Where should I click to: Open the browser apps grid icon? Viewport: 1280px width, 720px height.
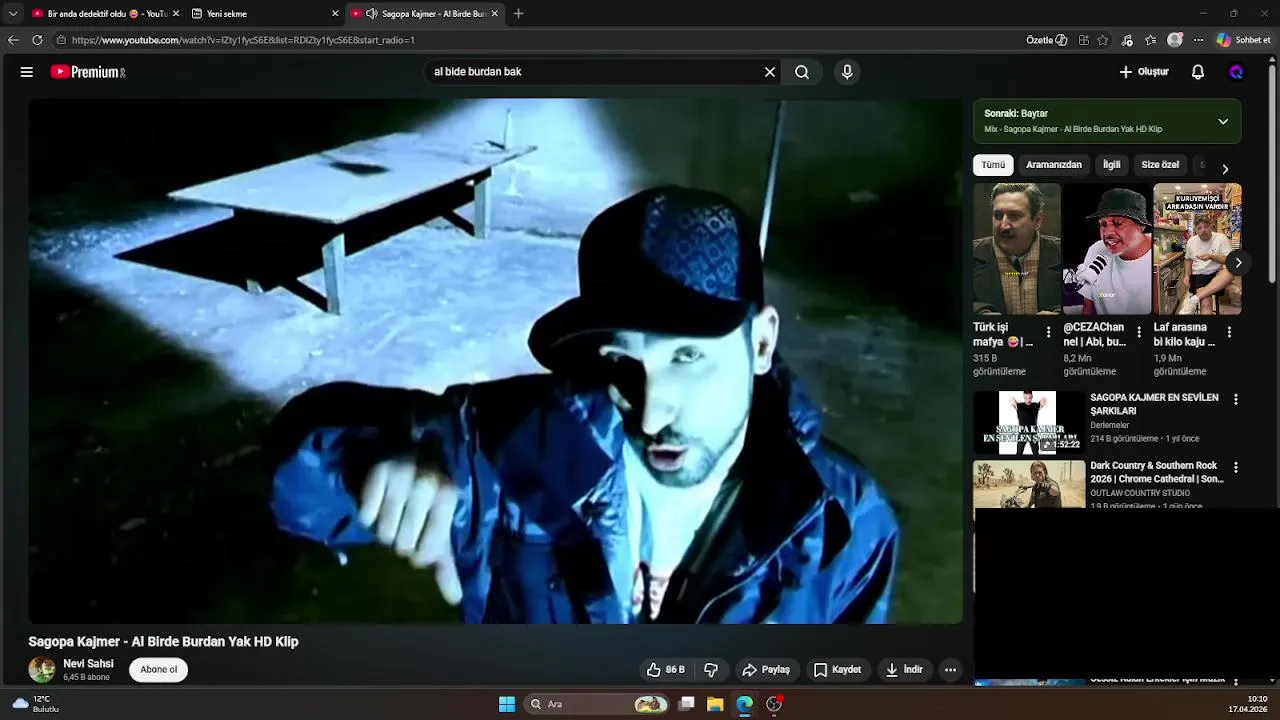click(1083, 40)
